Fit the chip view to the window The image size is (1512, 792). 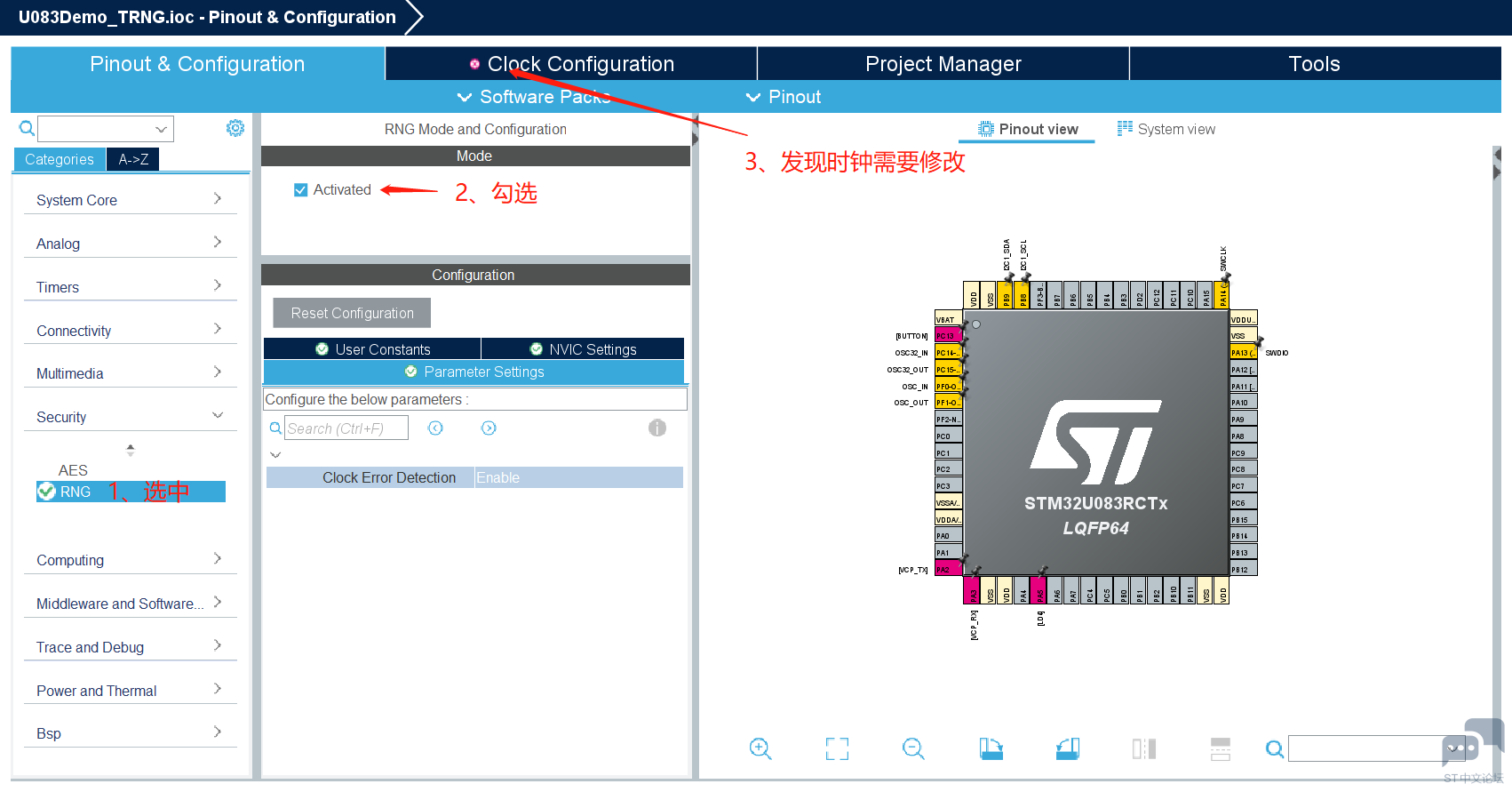(x=837, y=748)
